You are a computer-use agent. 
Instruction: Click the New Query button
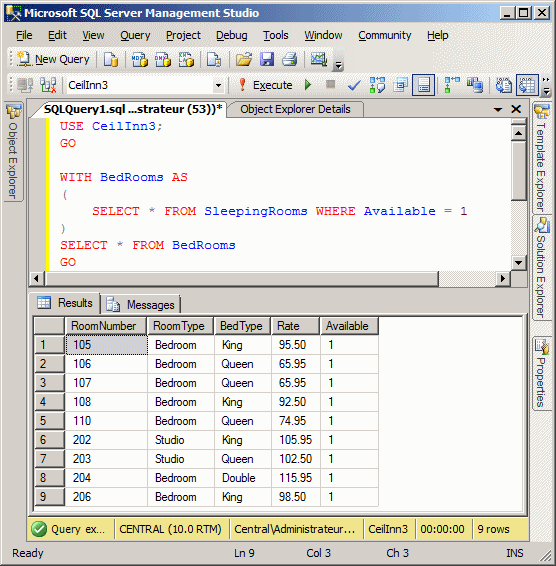click(x=53, y=59)
